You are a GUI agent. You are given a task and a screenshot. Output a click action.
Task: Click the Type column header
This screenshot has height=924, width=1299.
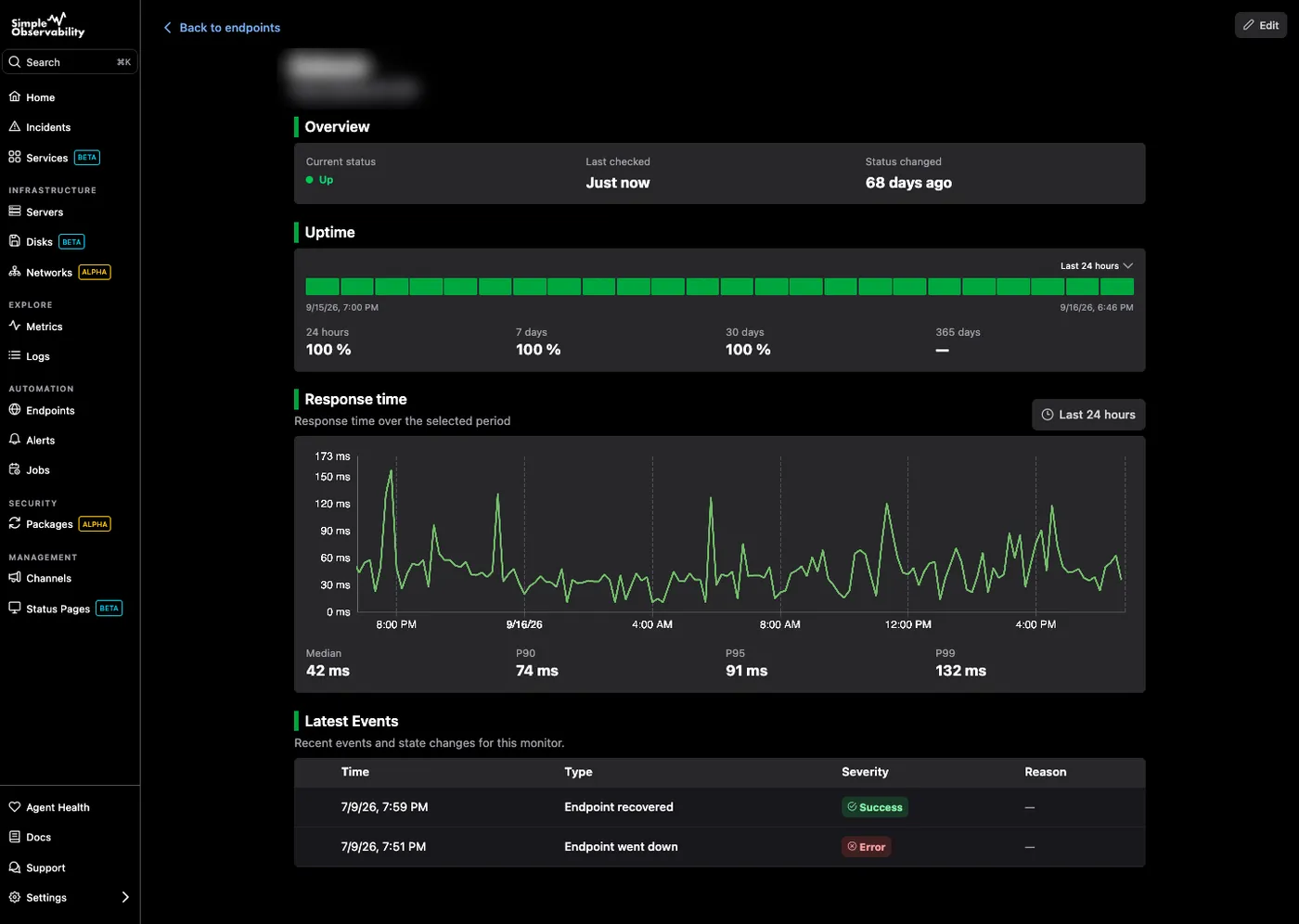point(578,772)
